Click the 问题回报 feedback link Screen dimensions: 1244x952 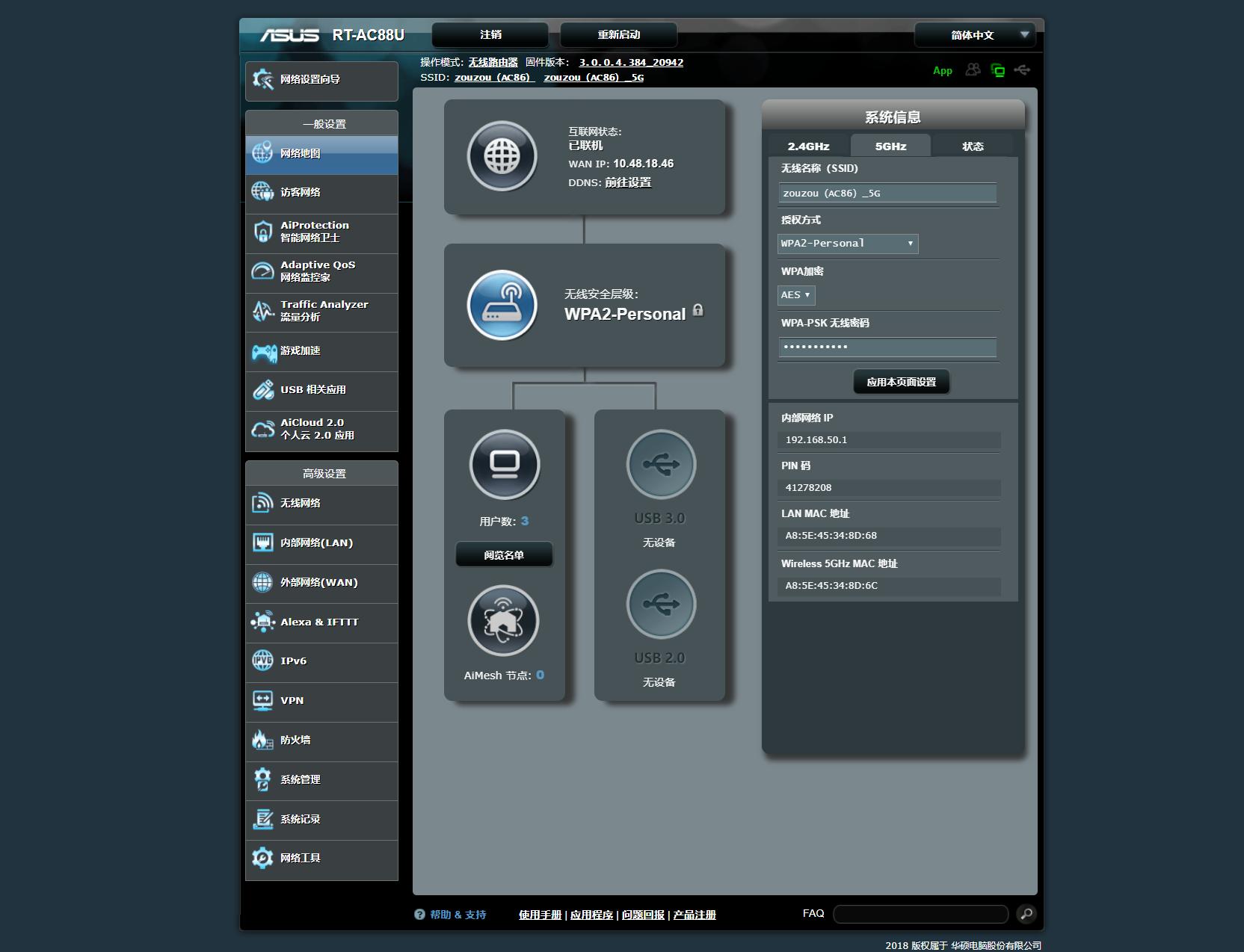(643, 915)
